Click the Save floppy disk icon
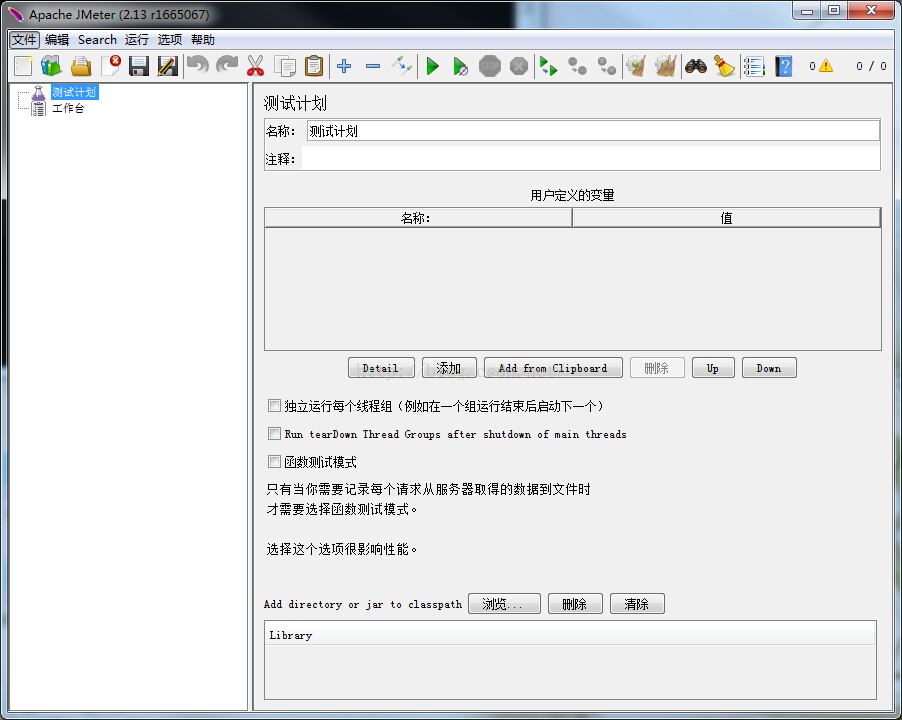The height and width of the screenshot is (720, 902). click(x=139, y=66)
